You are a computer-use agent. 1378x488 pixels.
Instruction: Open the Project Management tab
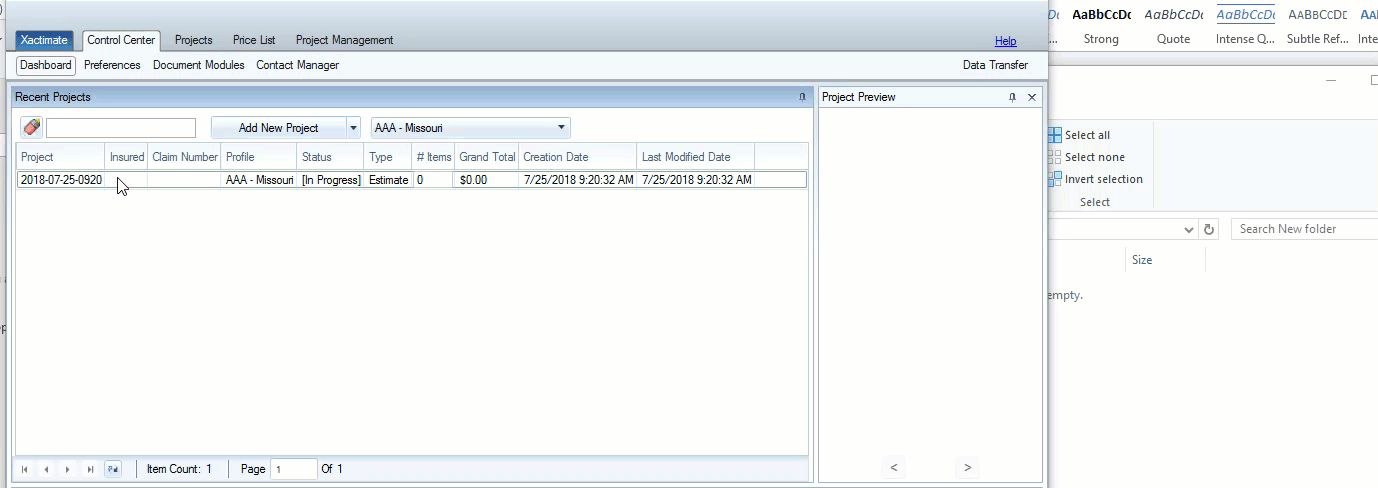tap(344, 40)
